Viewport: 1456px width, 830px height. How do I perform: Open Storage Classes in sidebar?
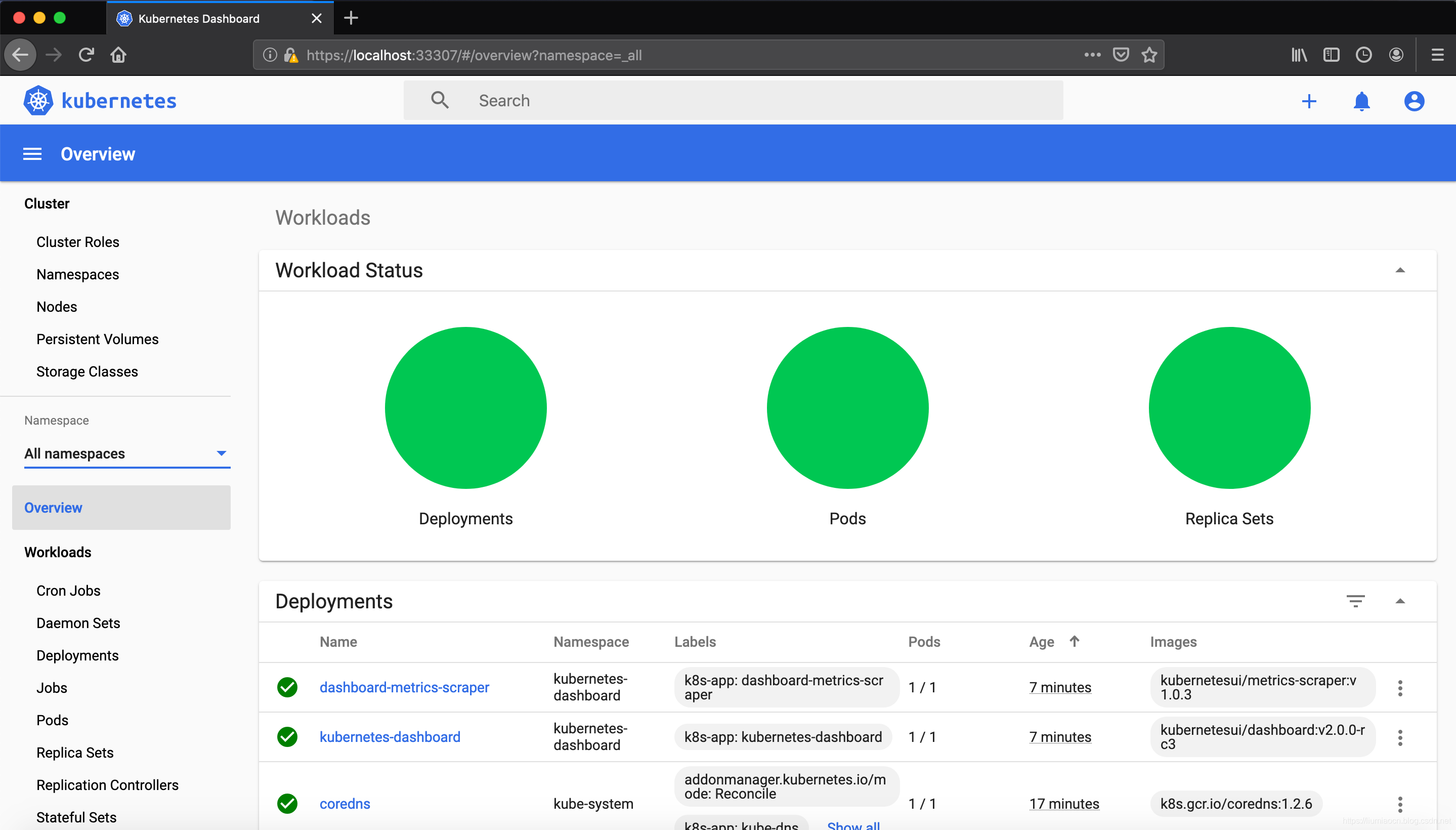point(87,371)
